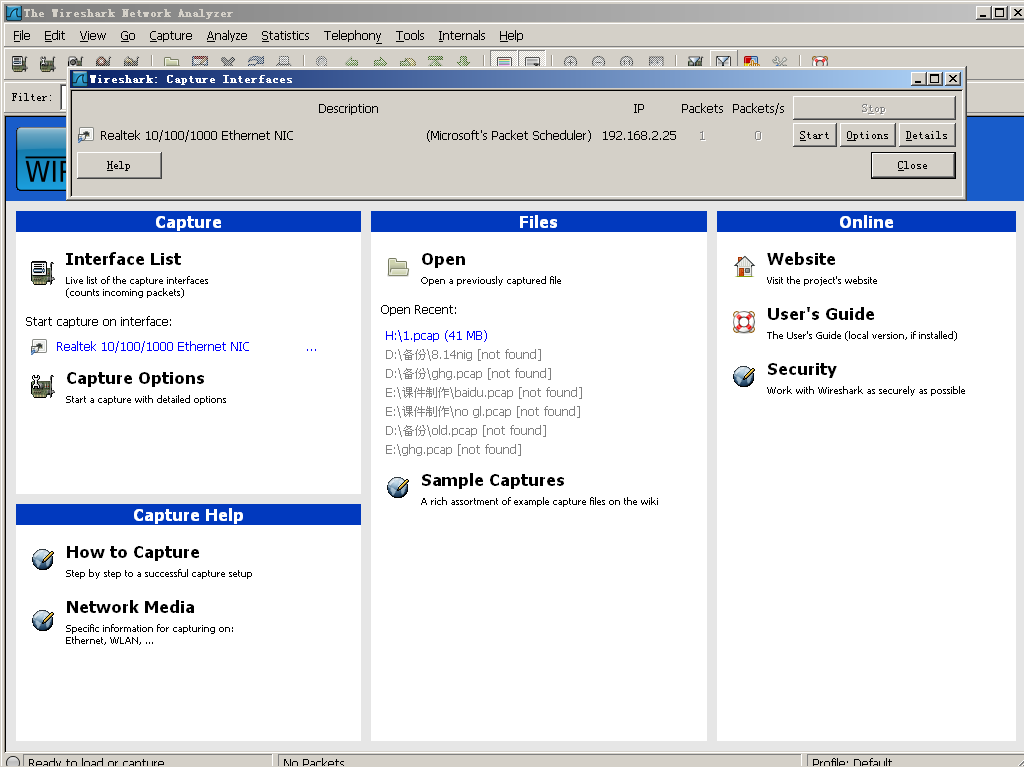Image resolution: width=1024 pixels, height=768 pixels.
Task: Open recent file H:\1.pcap (41 MB)
Action: (436, 336)
